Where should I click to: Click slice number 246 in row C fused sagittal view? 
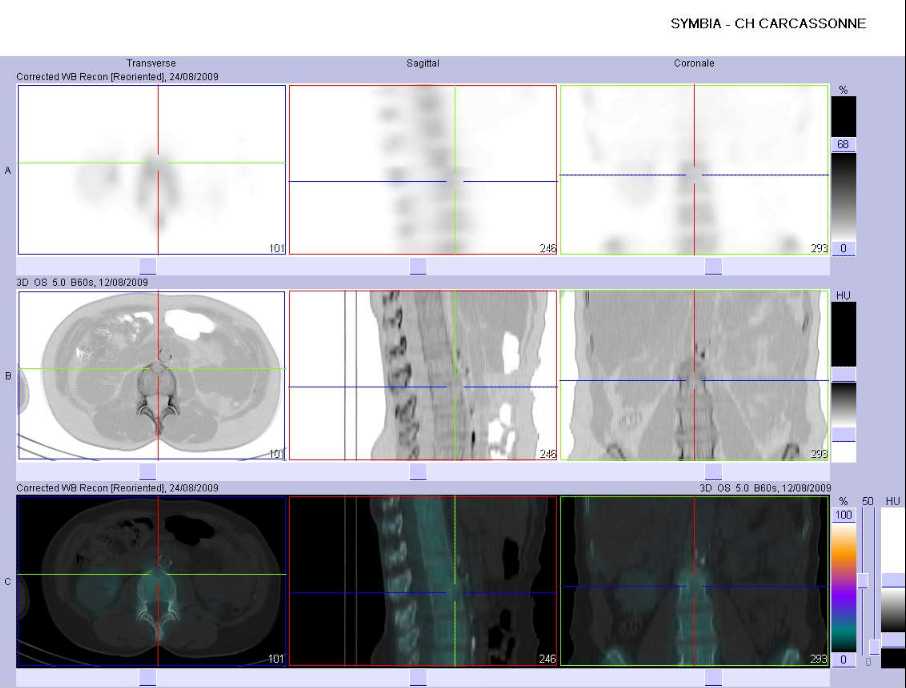(x=548, y=659)
